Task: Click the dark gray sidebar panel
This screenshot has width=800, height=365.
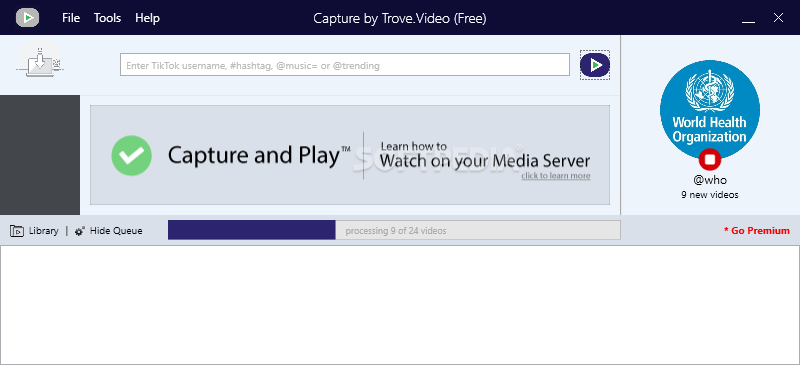Action: coord(40,155)
